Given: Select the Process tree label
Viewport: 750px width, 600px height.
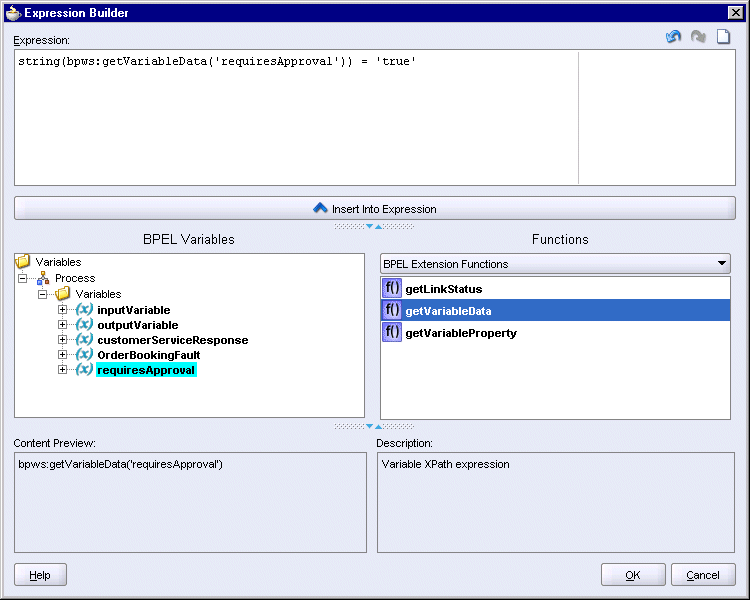Looking at the screenshot, I should 75,278.
